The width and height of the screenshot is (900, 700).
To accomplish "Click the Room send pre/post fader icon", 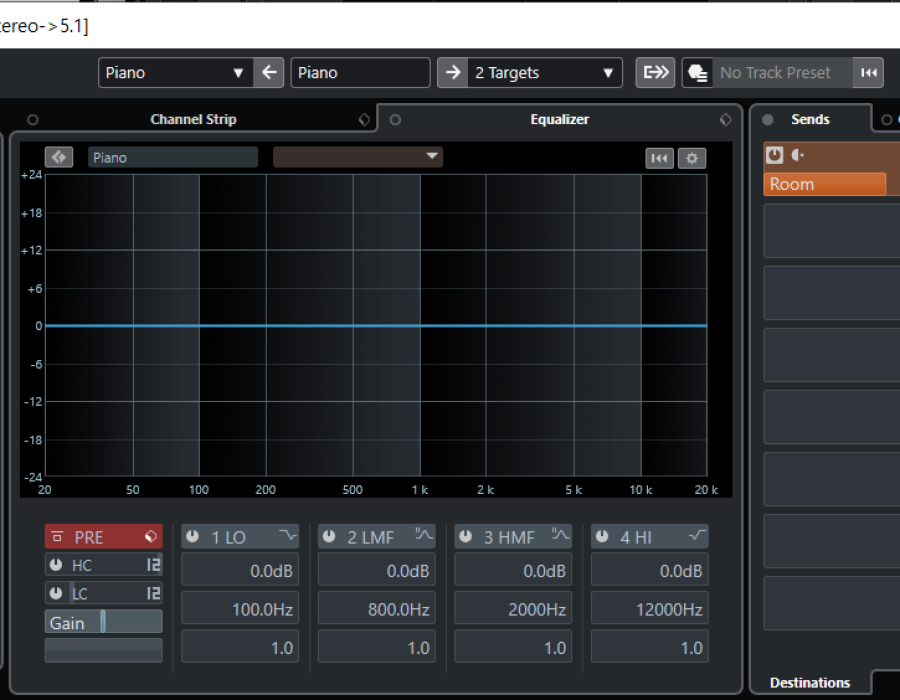I will [x=798, y=155].
